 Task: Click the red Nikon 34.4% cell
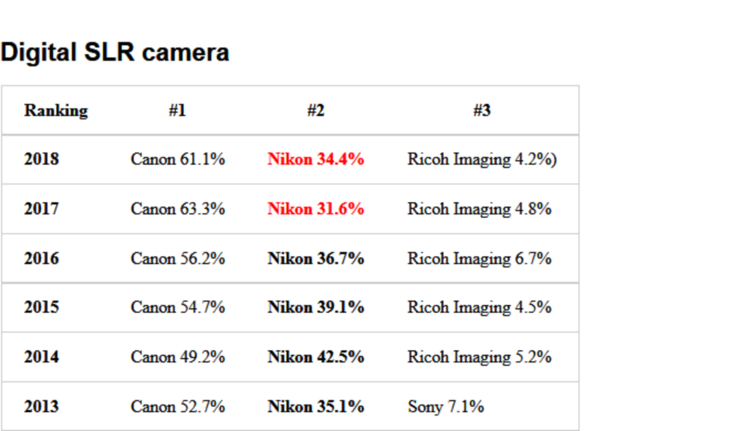click(316, 159)
